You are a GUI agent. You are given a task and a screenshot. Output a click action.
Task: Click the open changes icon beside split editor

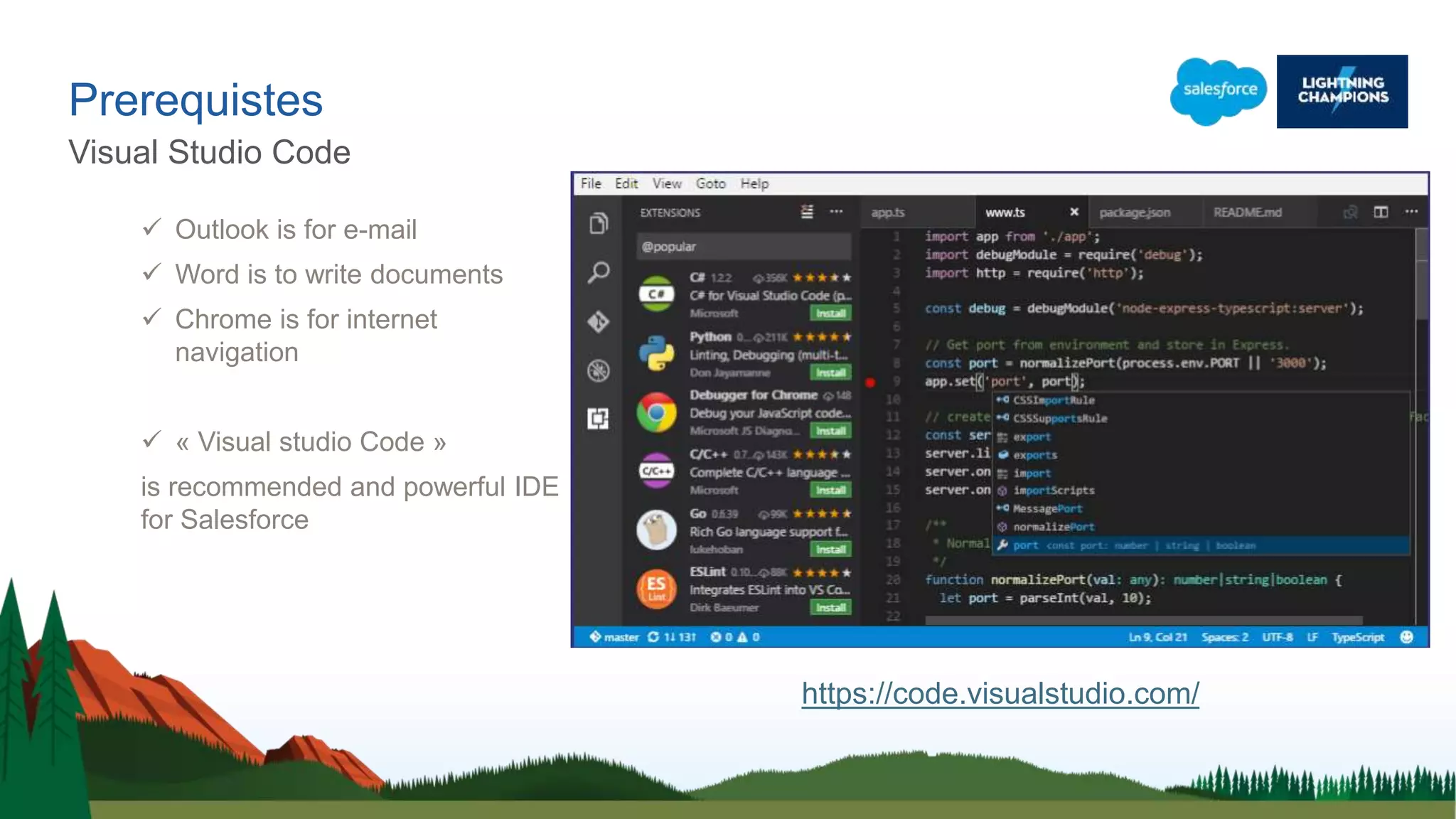click(1350, 212)
